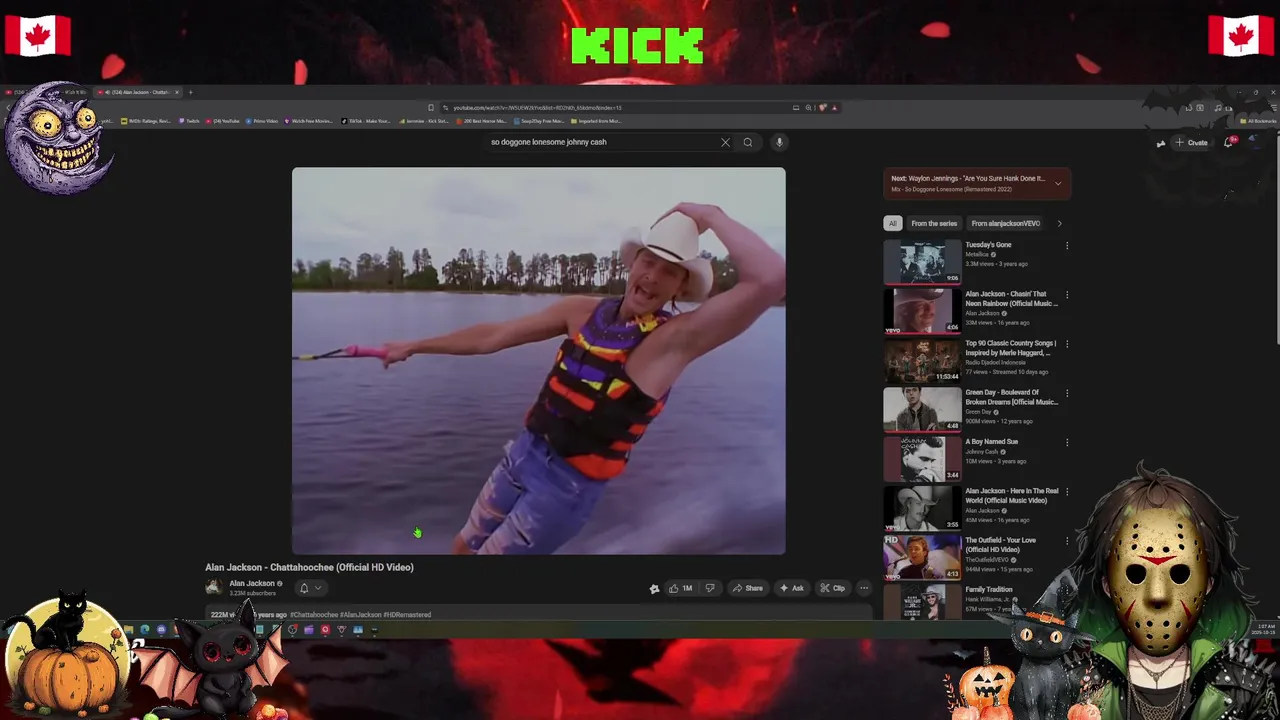1280x720 pixels.
Task: Open the Alan Jackson channel name link
Action: [251, 583]
